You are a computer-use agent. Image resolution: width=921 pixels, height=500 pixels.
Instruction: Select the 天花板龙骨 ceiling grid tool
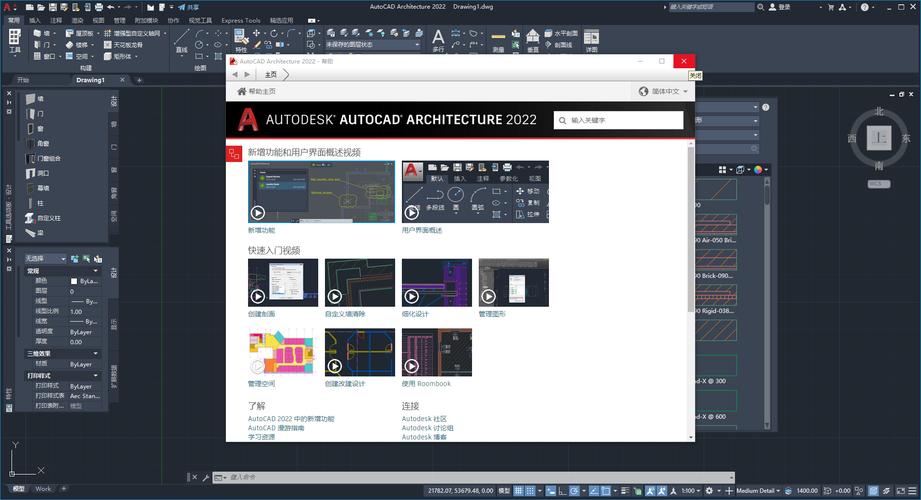coord(123,45)
